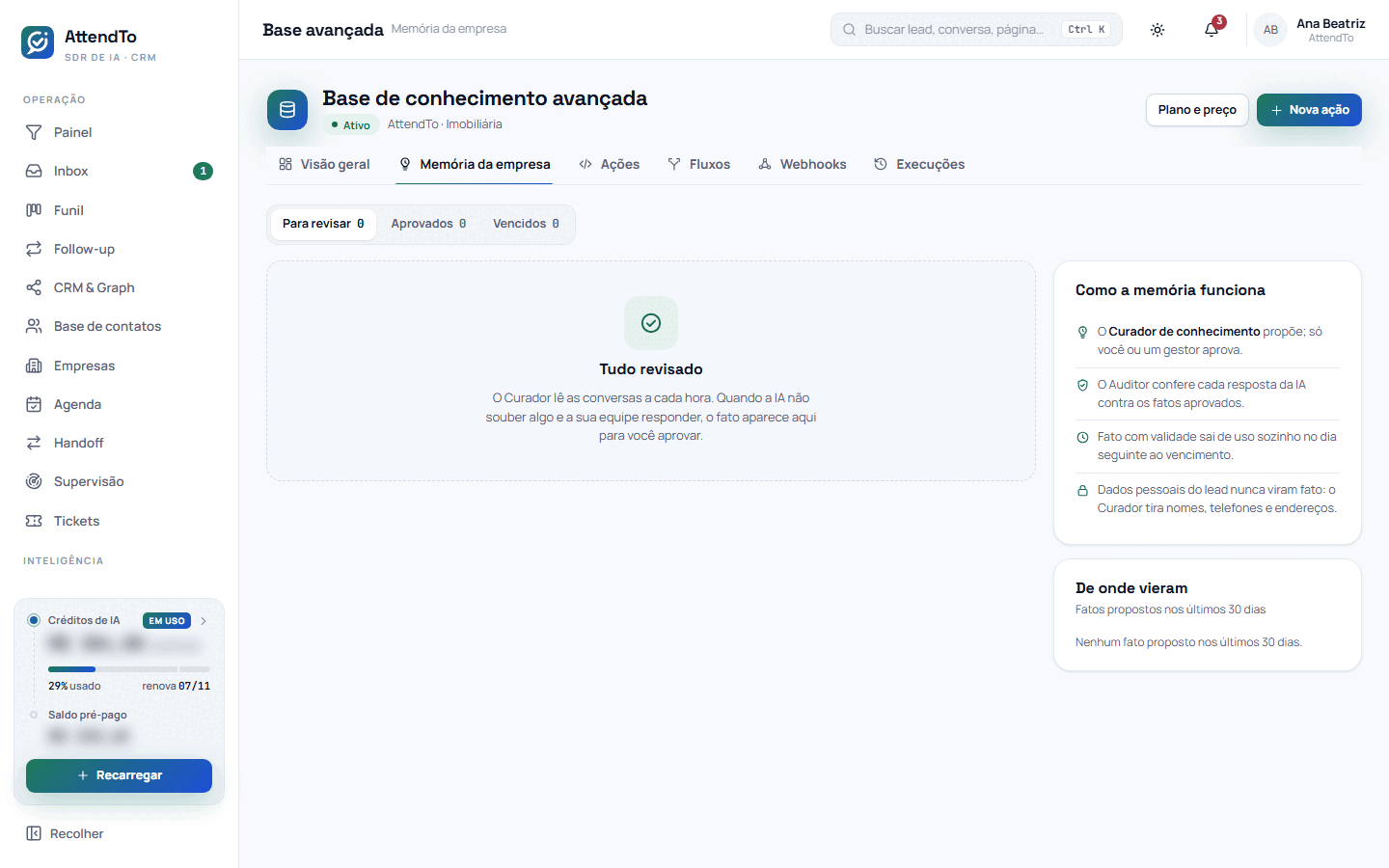
Task: Click the Recarregar button
Action: click(119, 775)
